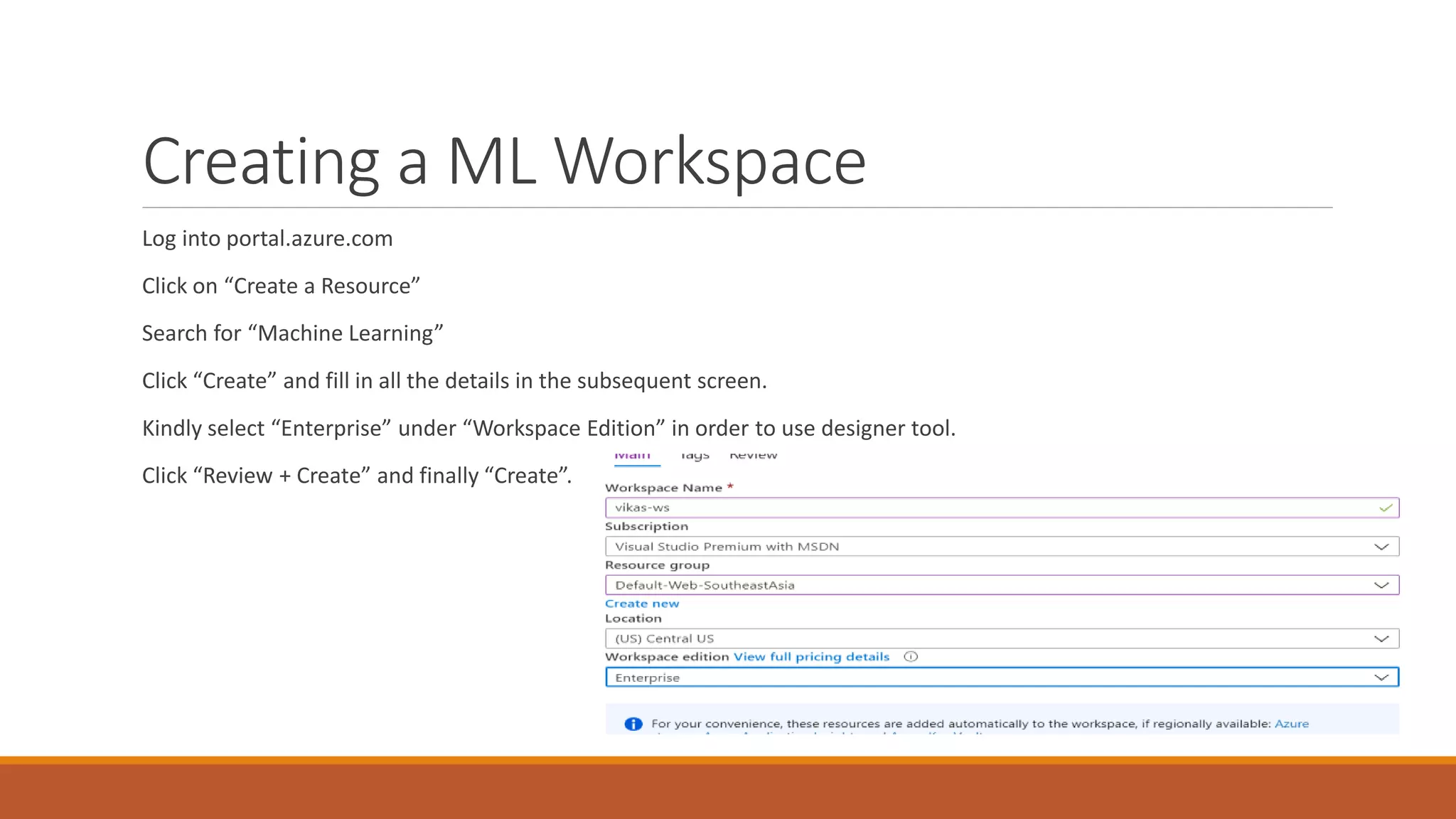Click the green validation checkmark in Workspace Name
The width and height of the screenshot is (1456, 819).
click(1386, 508)
